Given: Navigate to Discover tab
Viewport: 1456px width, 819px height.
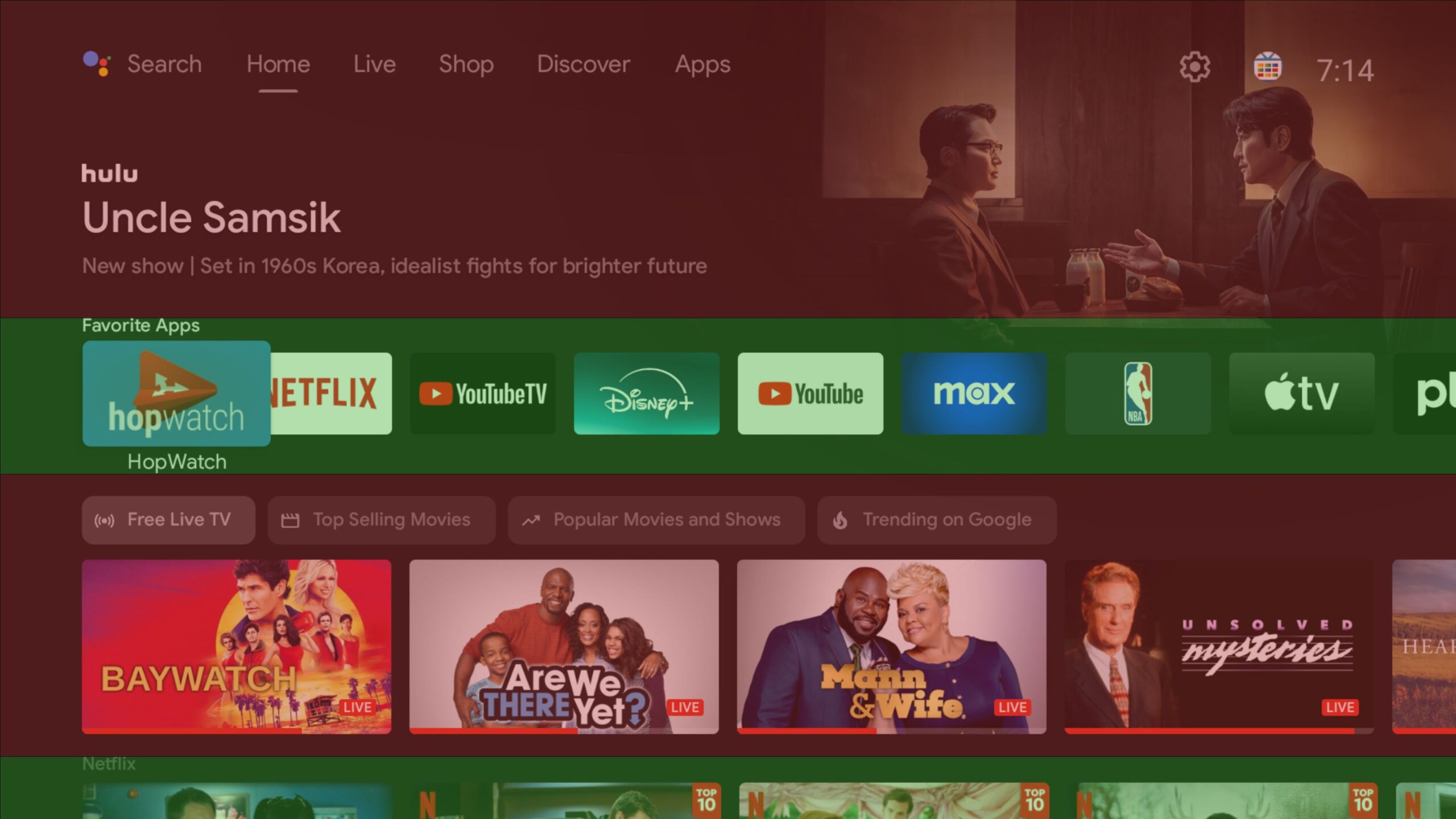Looking at the screenshot, I should coord(584,63).
